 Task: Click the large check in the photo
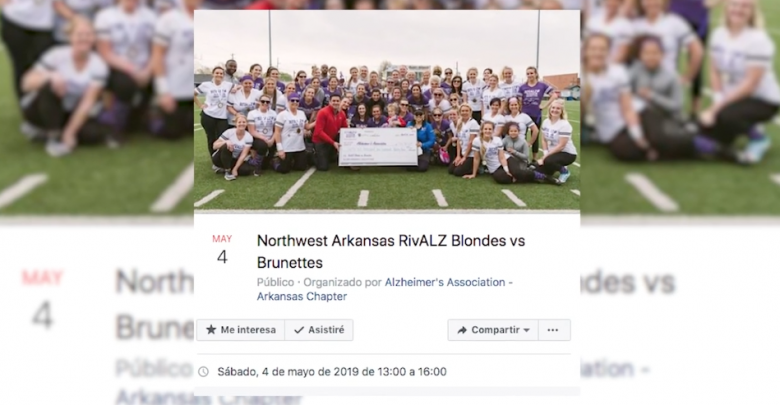379,147
